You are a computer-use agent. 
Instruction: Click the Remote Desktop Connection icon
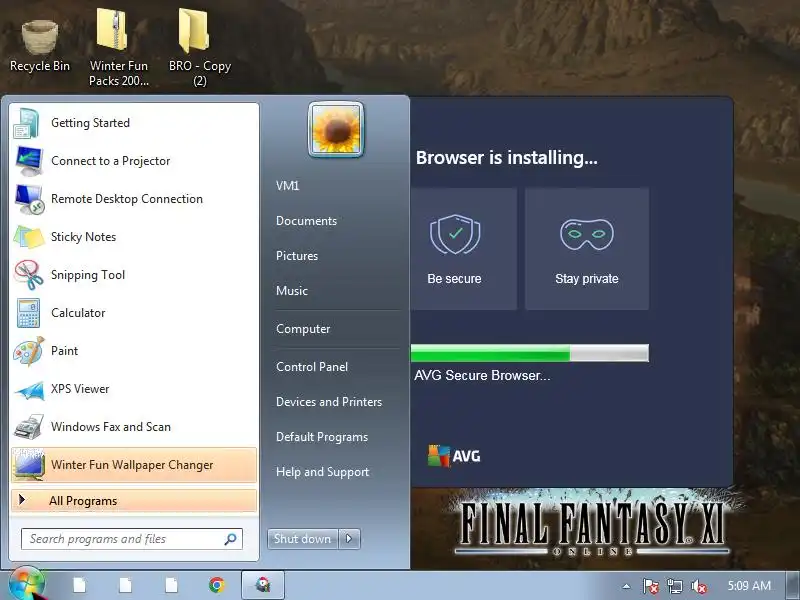(29, 199)
